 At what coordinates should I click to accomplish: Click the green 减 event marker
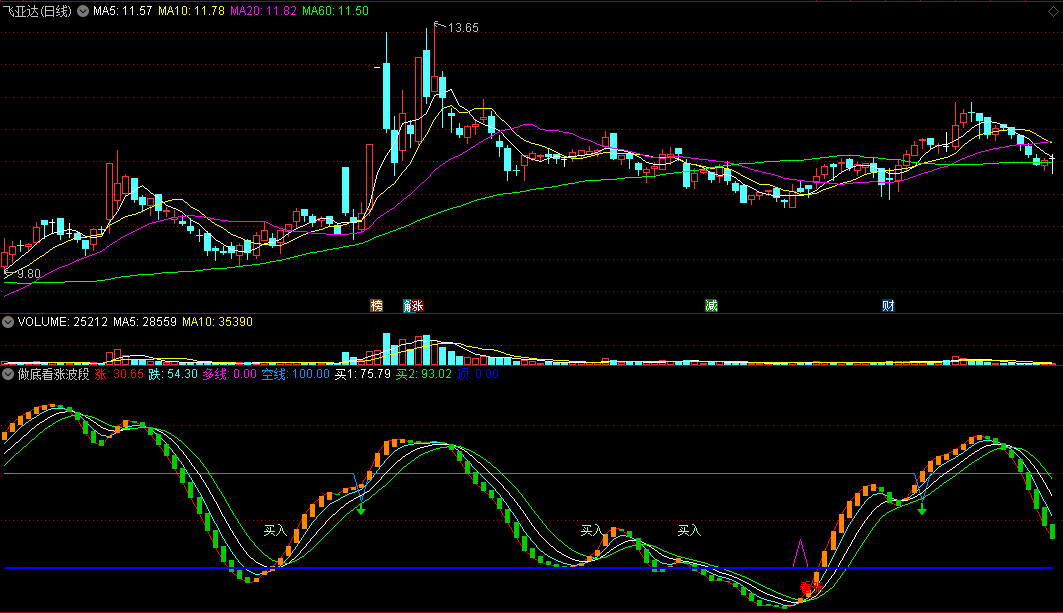coord(711,306)
